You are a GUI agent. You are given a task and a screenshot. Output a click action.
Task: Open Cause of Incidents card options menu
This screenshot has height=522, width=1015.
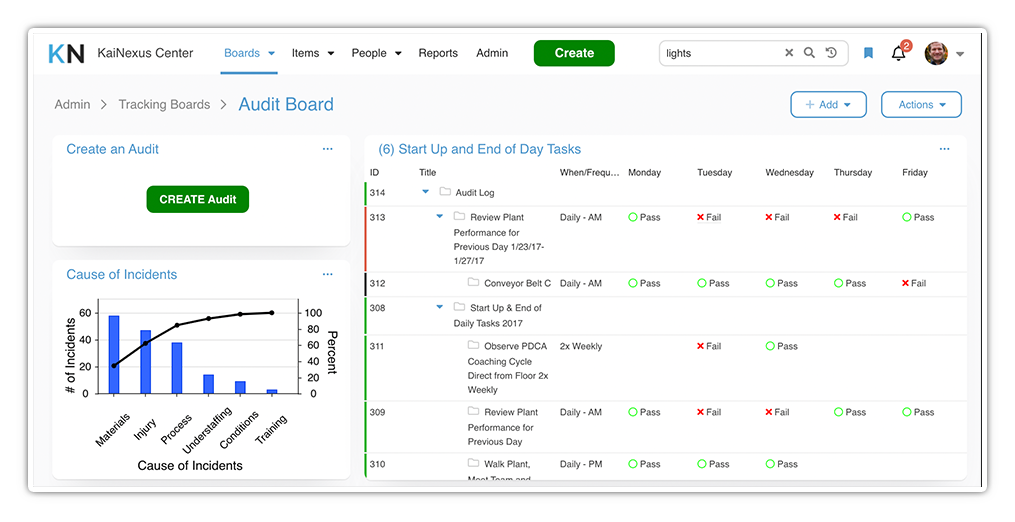tap(327, 274)
